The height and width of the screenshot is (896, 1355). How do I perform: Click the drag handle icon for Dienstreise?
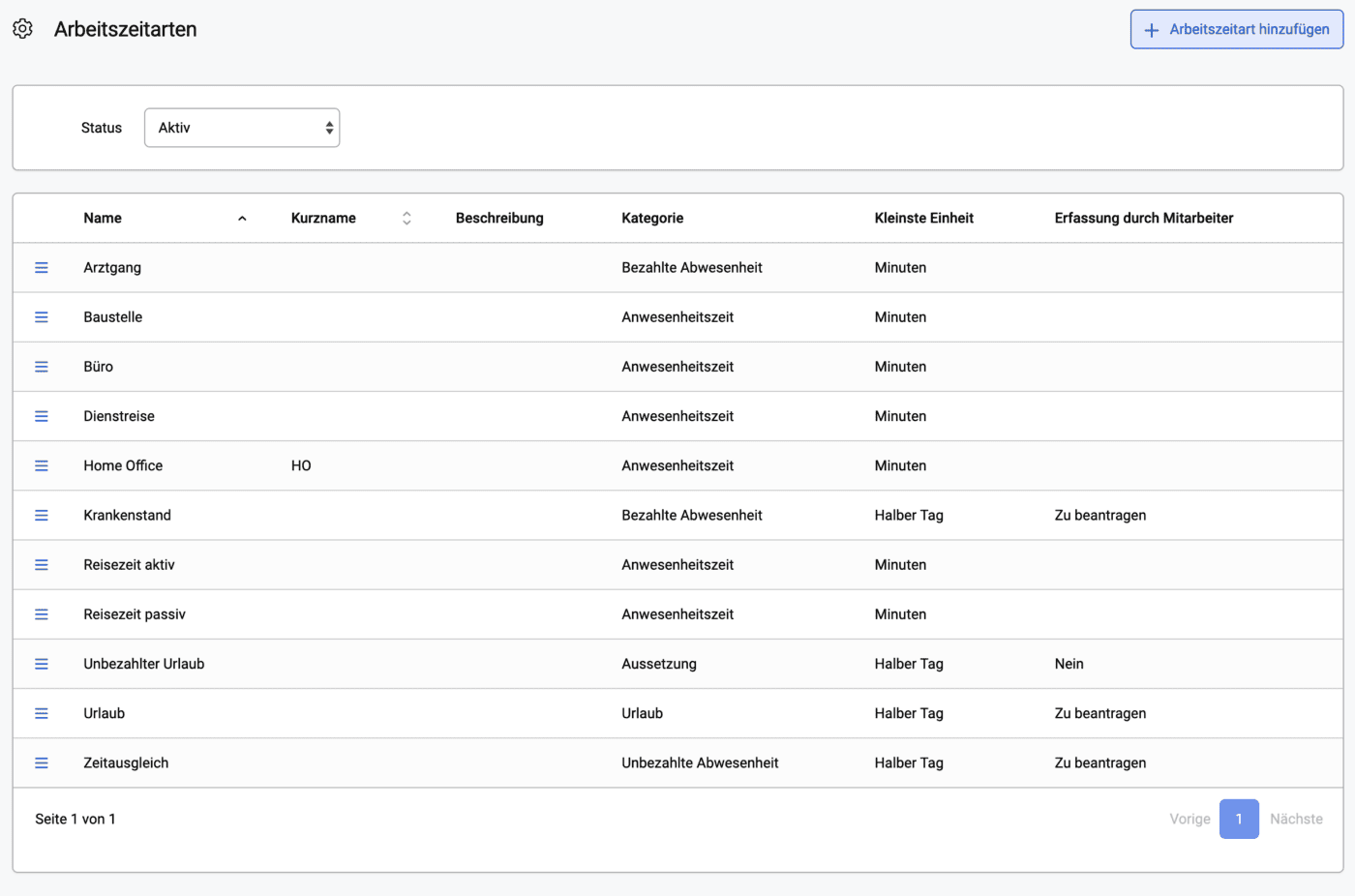point(42,416)
